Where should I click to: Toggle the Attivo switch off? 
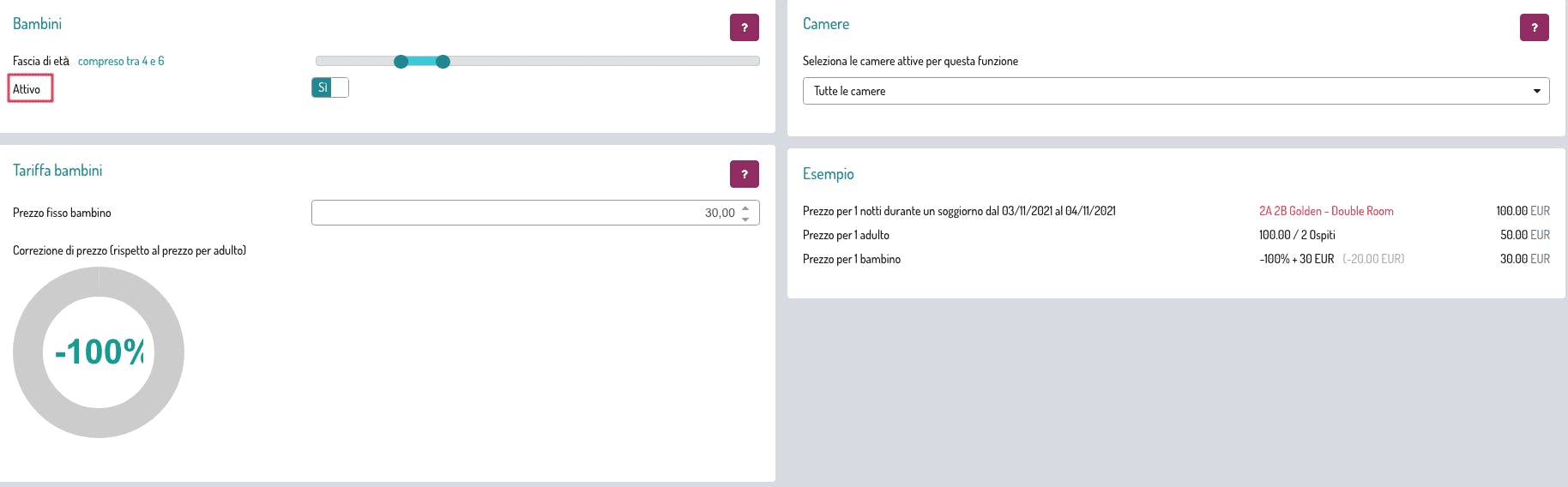330,87
